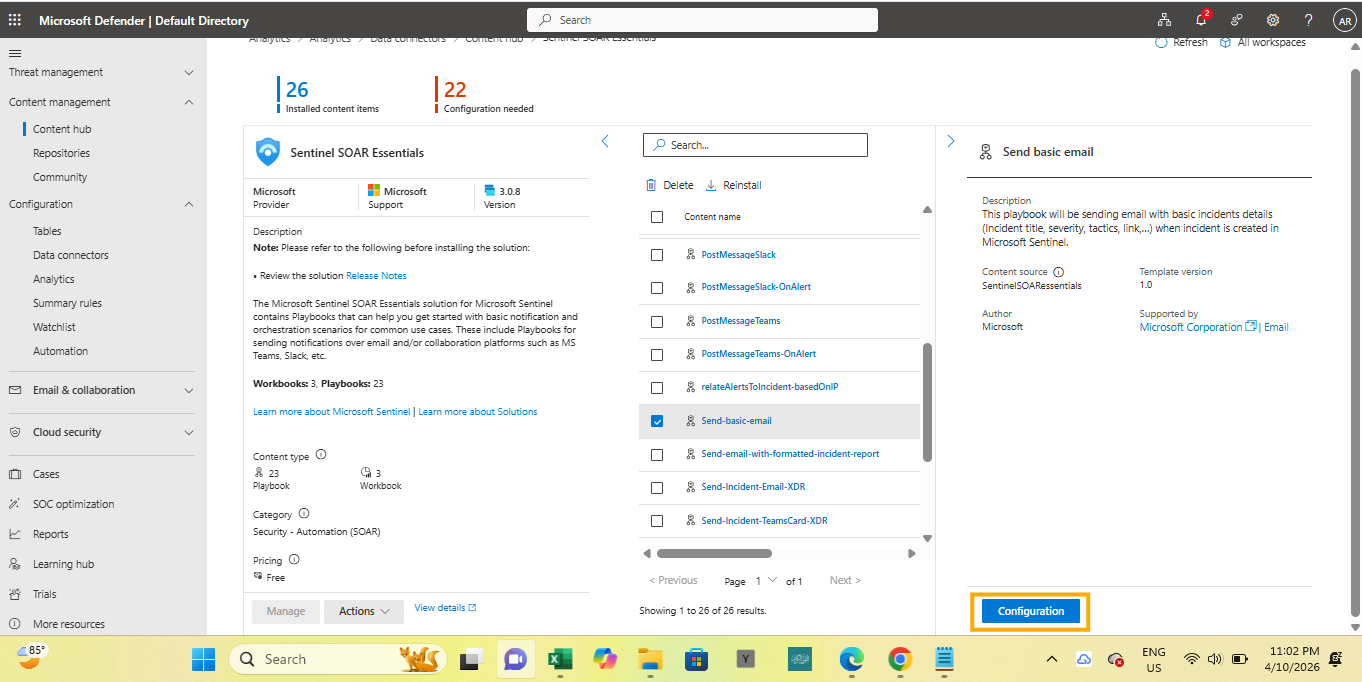Screen dimensions: 1362x682
Task: Open the AR account avatar
Action: [1343, 20]
